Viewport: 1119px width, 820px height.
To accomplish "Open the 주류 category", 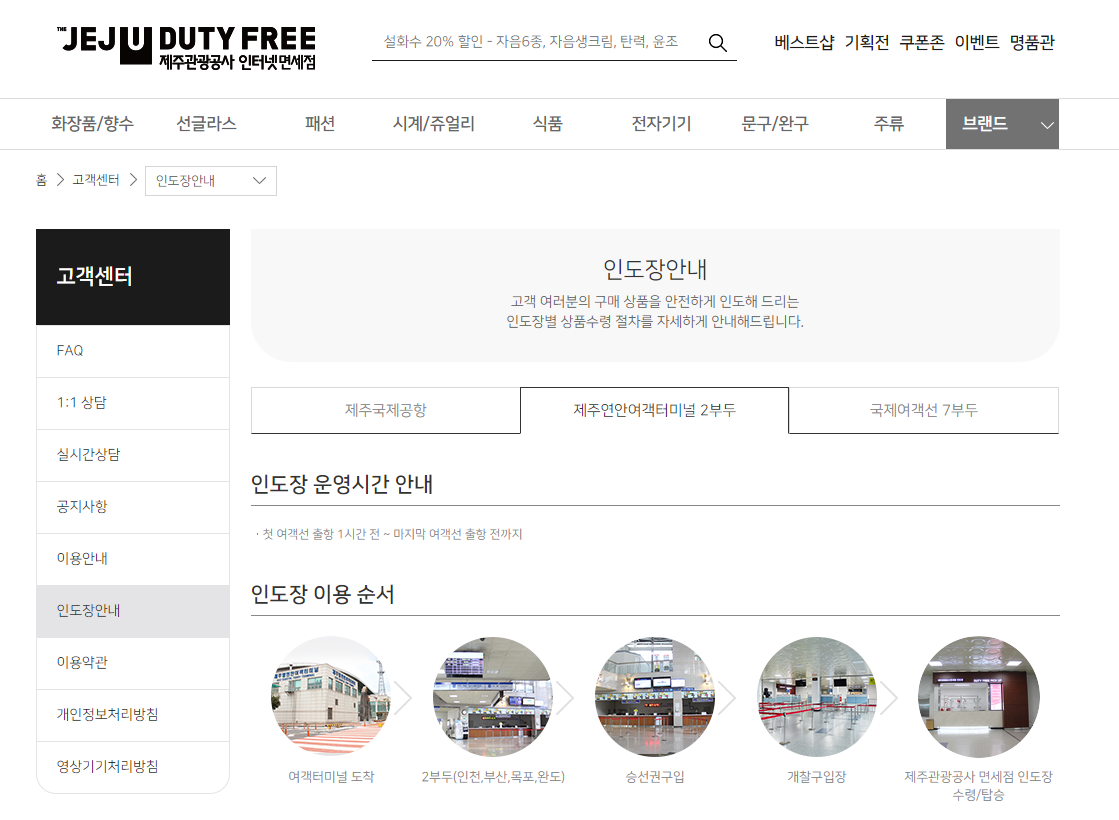I will (x=888, y=123).
